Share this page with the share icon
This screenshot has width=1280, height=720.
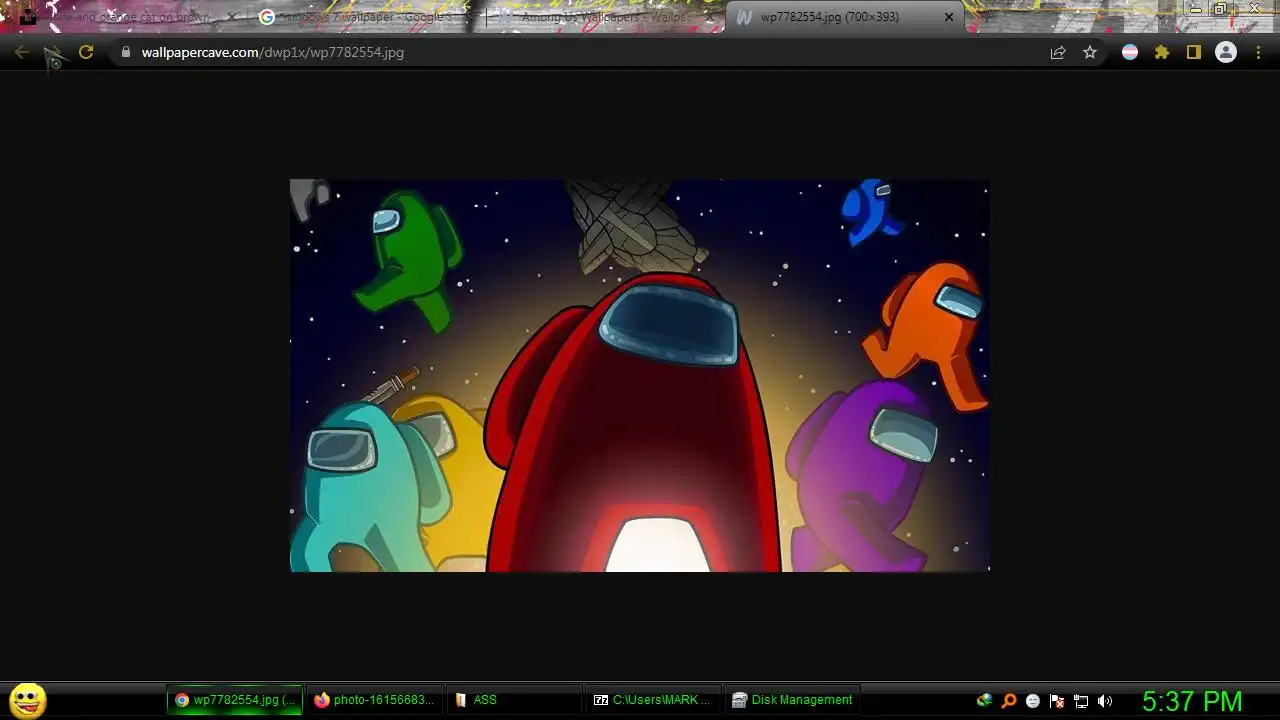click(1058, 52)
